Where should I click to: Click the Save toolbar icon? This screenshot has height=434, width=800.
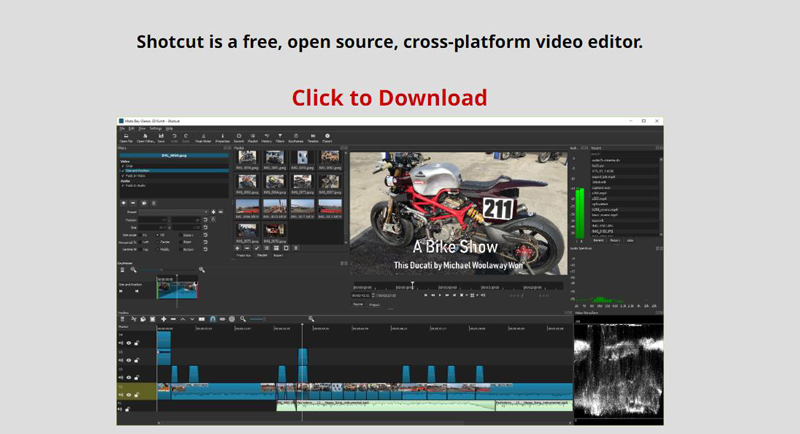(161, 138)
